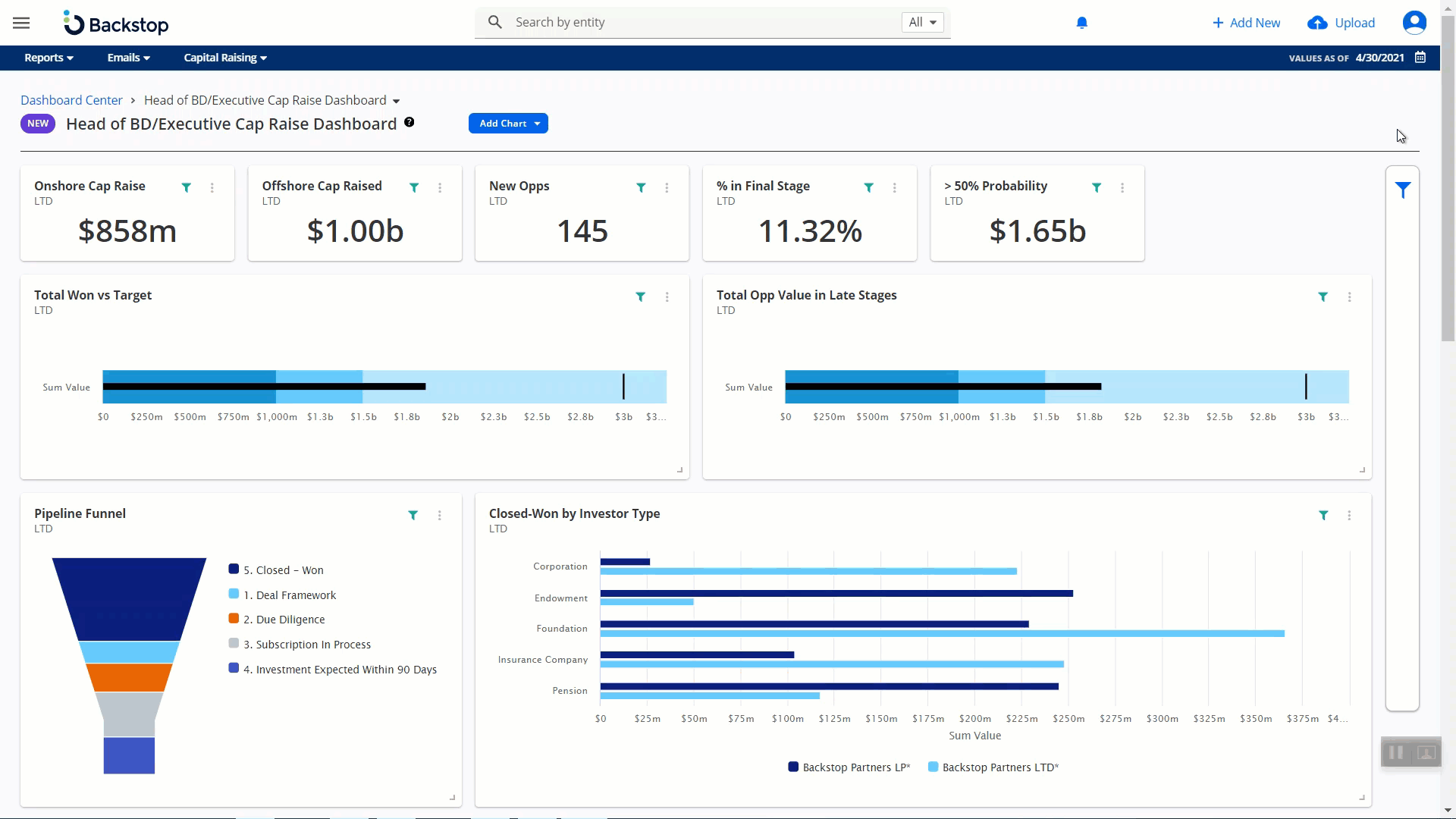
Task: Filter the Total Won vs Target chart
Action: pyautogui.click(x=641, y=297)
